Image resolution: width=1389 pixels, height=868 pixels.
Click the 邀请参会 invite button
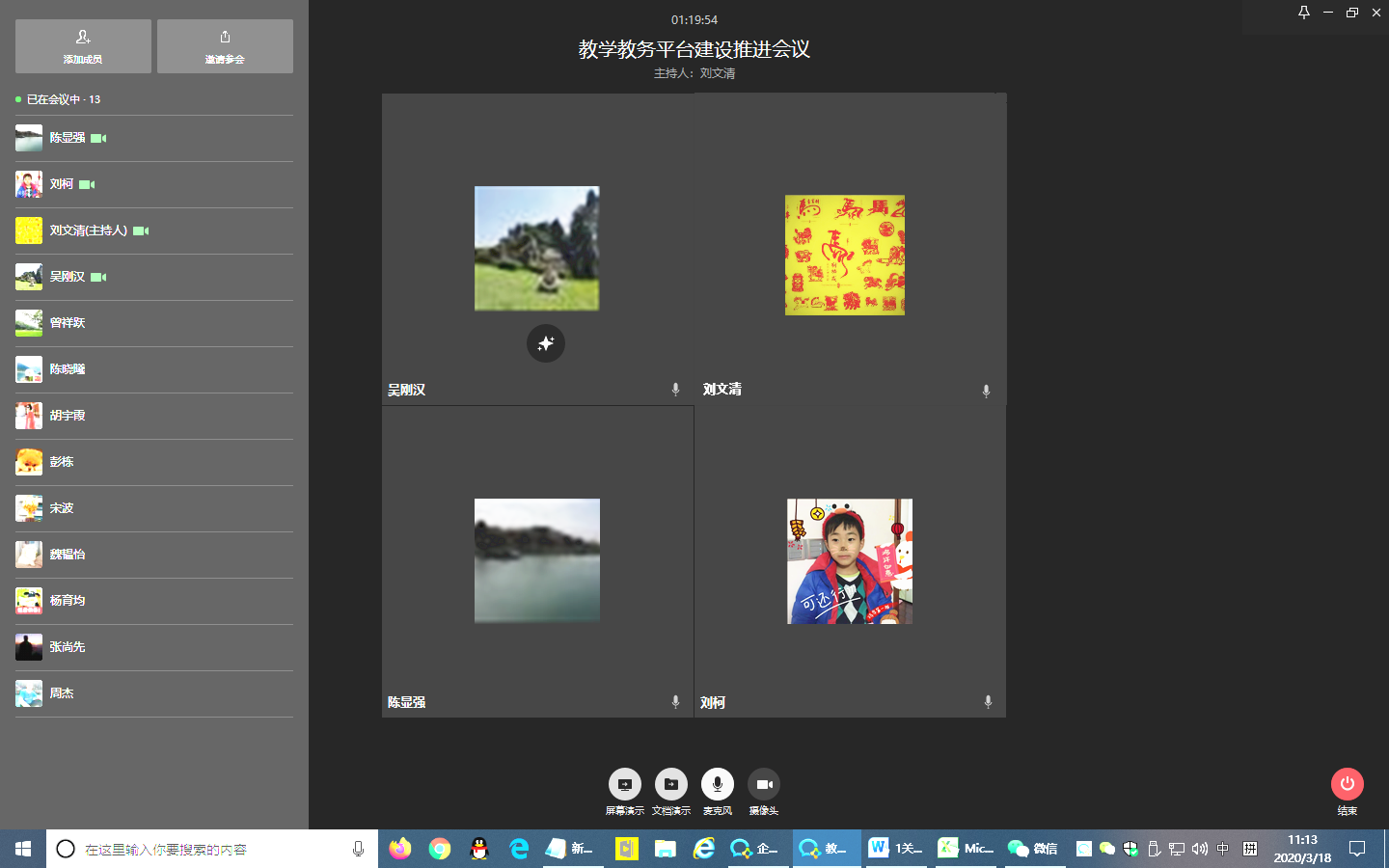pos(225,45)
